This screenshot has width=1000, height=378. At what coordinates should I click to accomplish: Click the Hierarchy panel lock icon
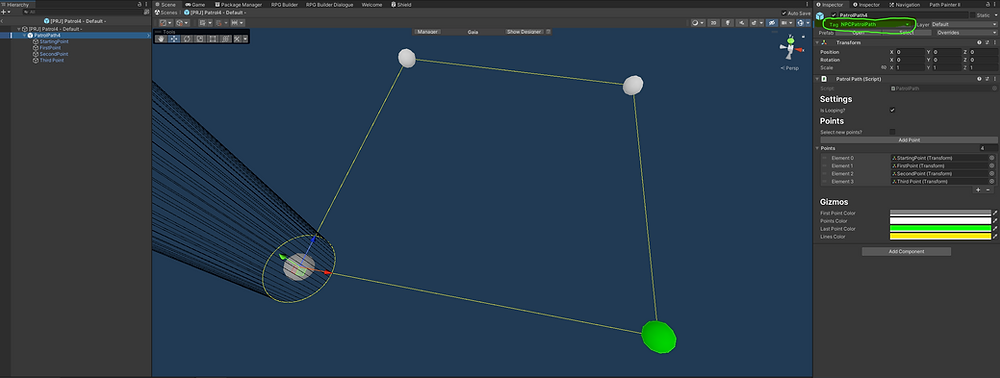139,4
